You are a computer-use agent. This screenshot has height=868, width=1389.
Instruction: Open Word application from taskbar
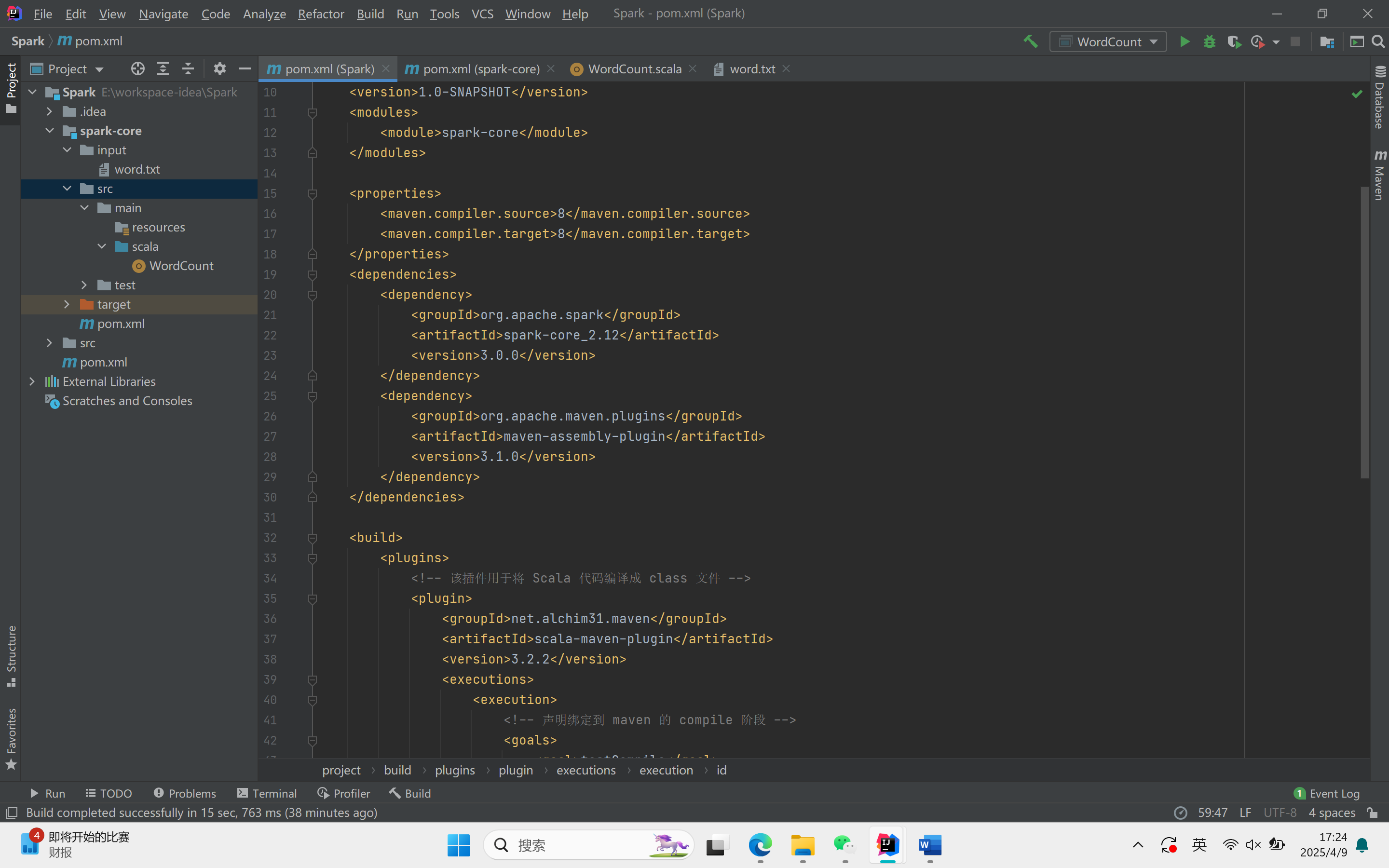coord(930,844)
